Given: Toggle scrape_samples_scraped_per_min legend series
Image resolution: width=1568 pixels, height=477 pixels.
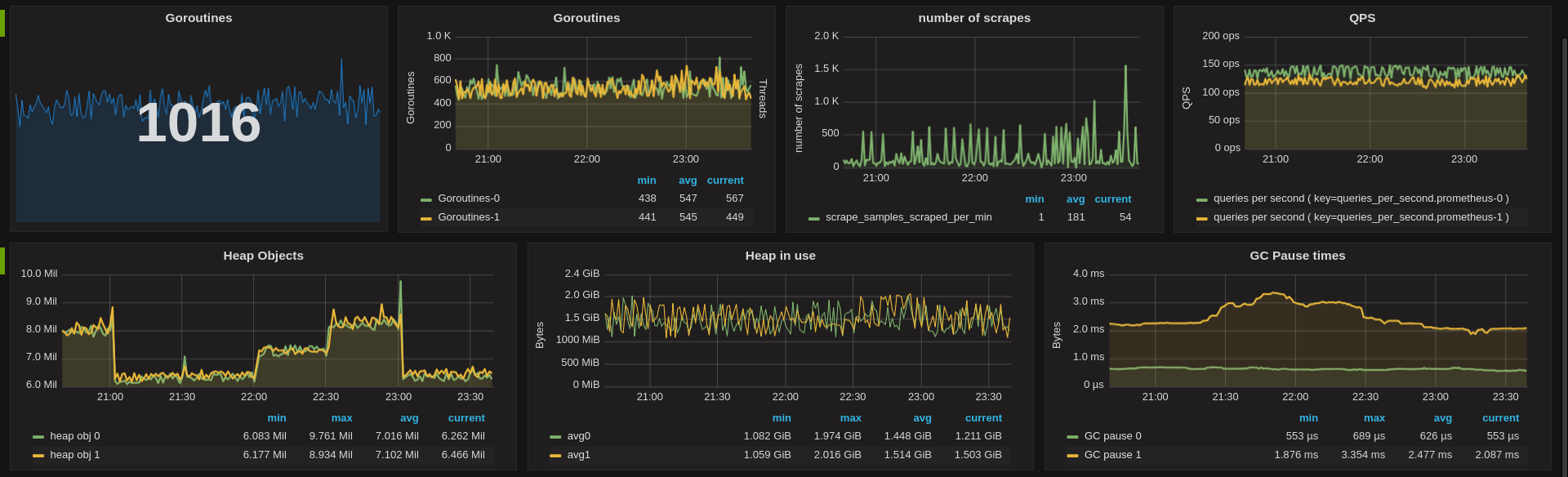Looking at the screenshot, I should (908, 217).
